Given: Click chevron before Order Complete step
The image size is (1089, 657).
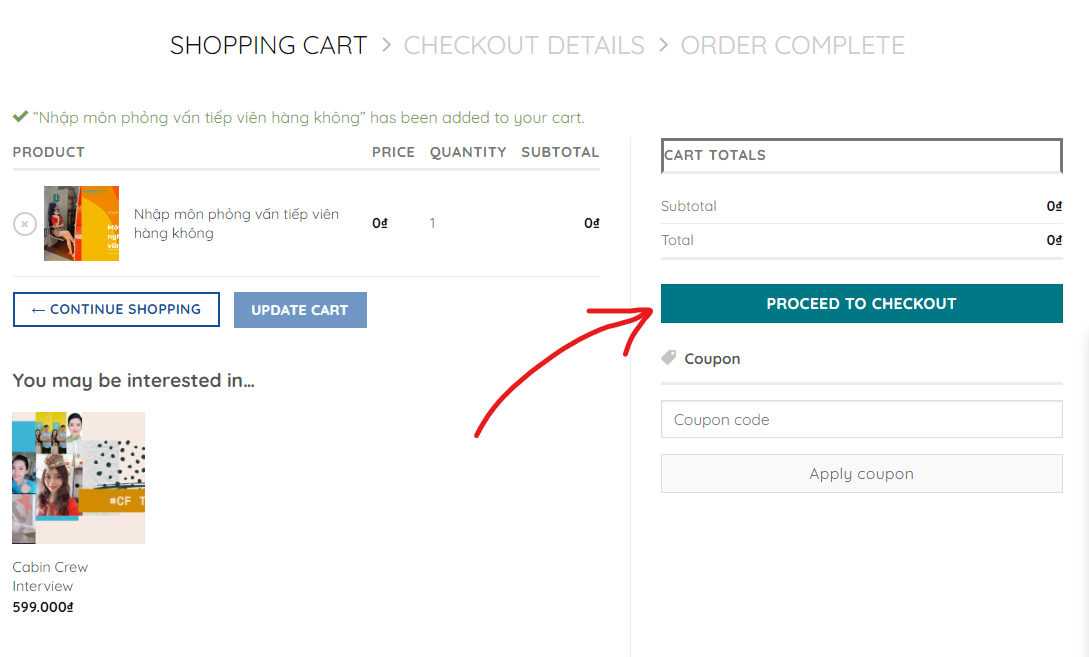Looking at the screenshot, I should [x=663, y=45].
